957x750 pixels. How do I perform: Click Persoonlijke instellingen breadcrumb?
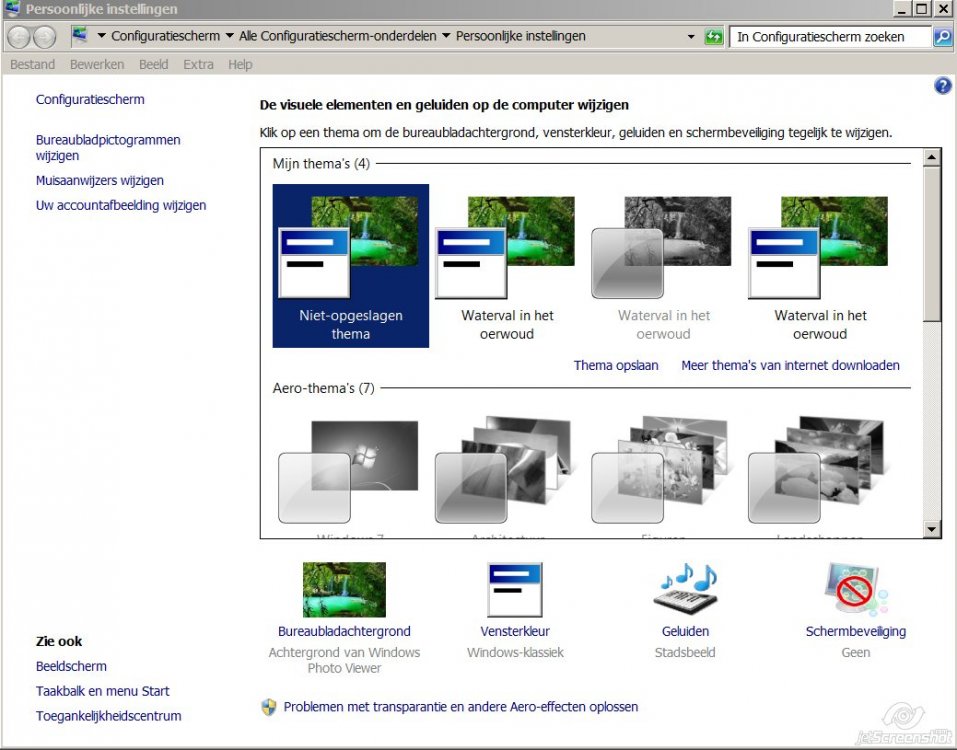click(521, 36)
